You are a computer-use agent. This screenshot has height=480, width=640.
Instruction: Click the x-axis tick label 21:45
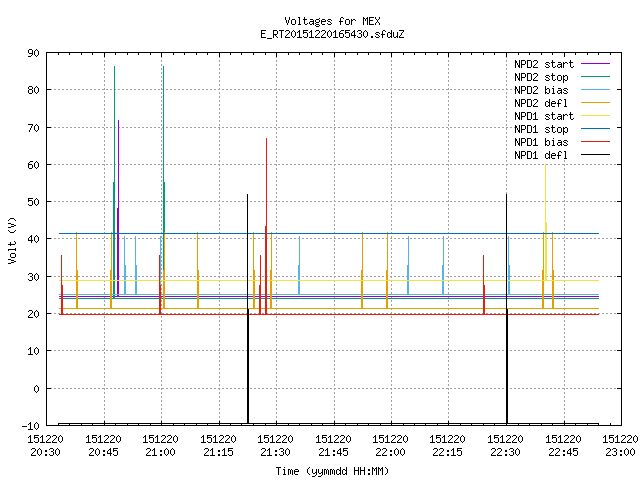(x=333, y=452)
